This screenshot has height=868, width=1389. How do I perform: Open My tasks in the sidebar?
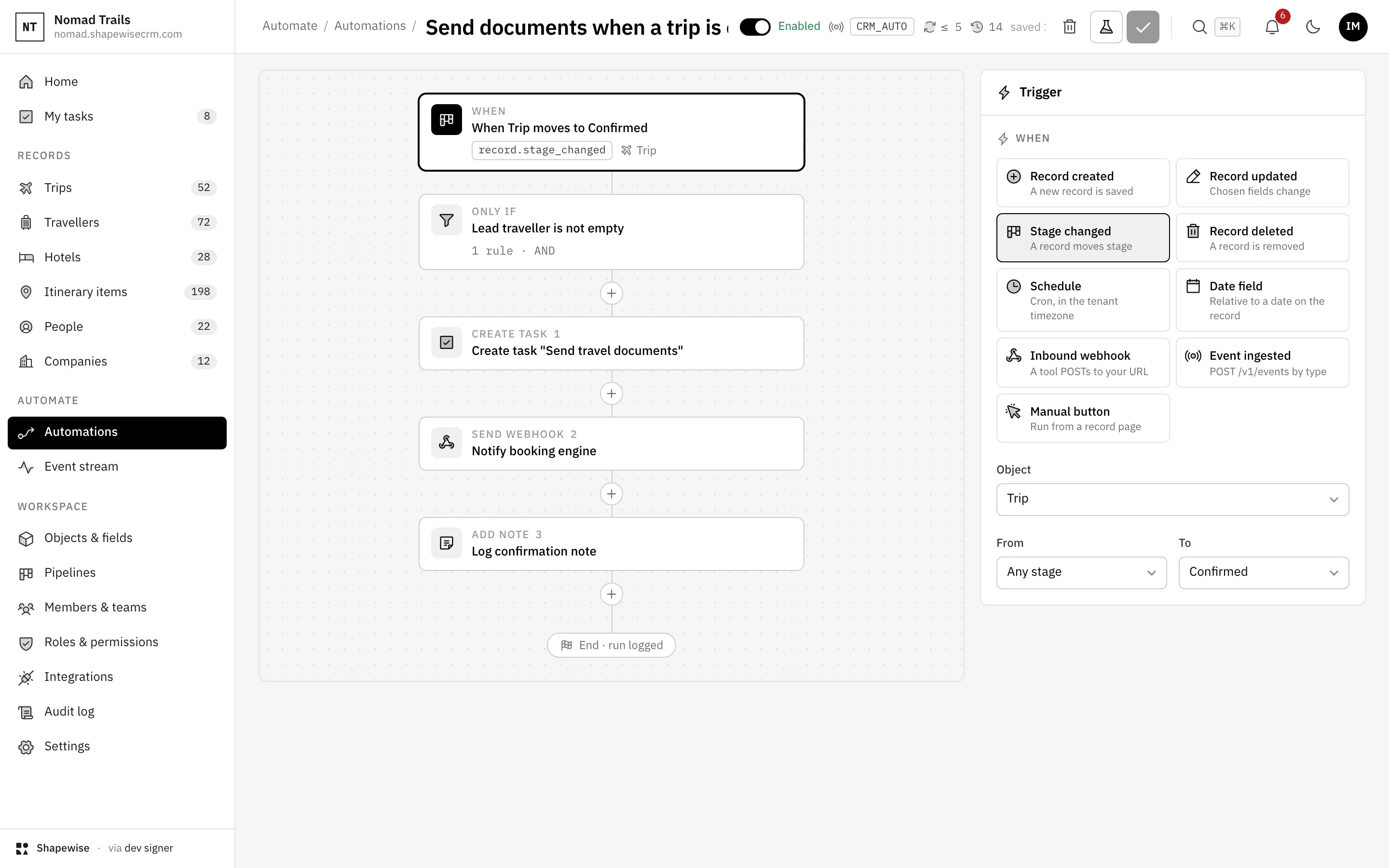(x=117, y=117)
